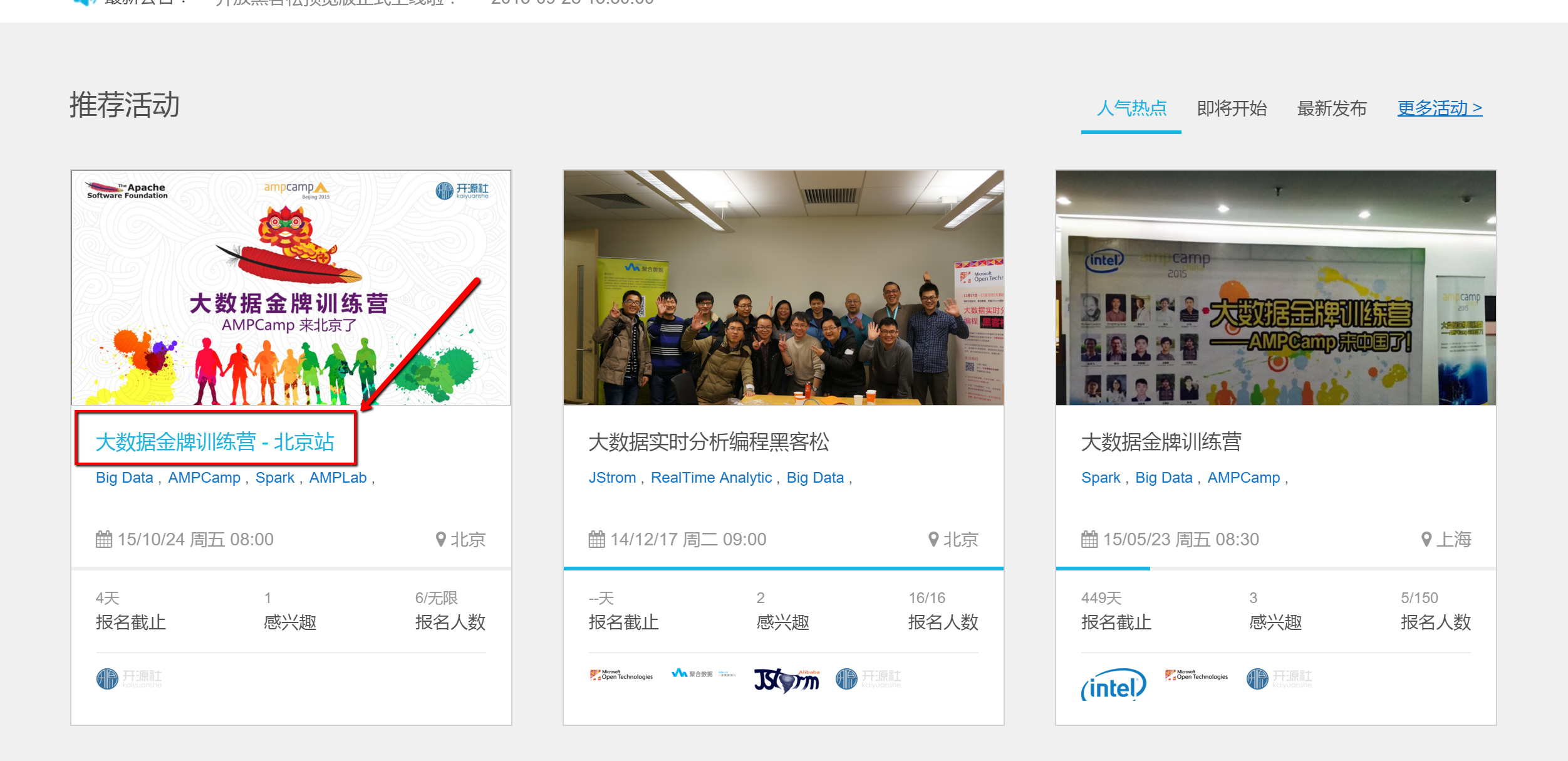Click the hackathon group photo thumbnail

click(x=783, y=288)
